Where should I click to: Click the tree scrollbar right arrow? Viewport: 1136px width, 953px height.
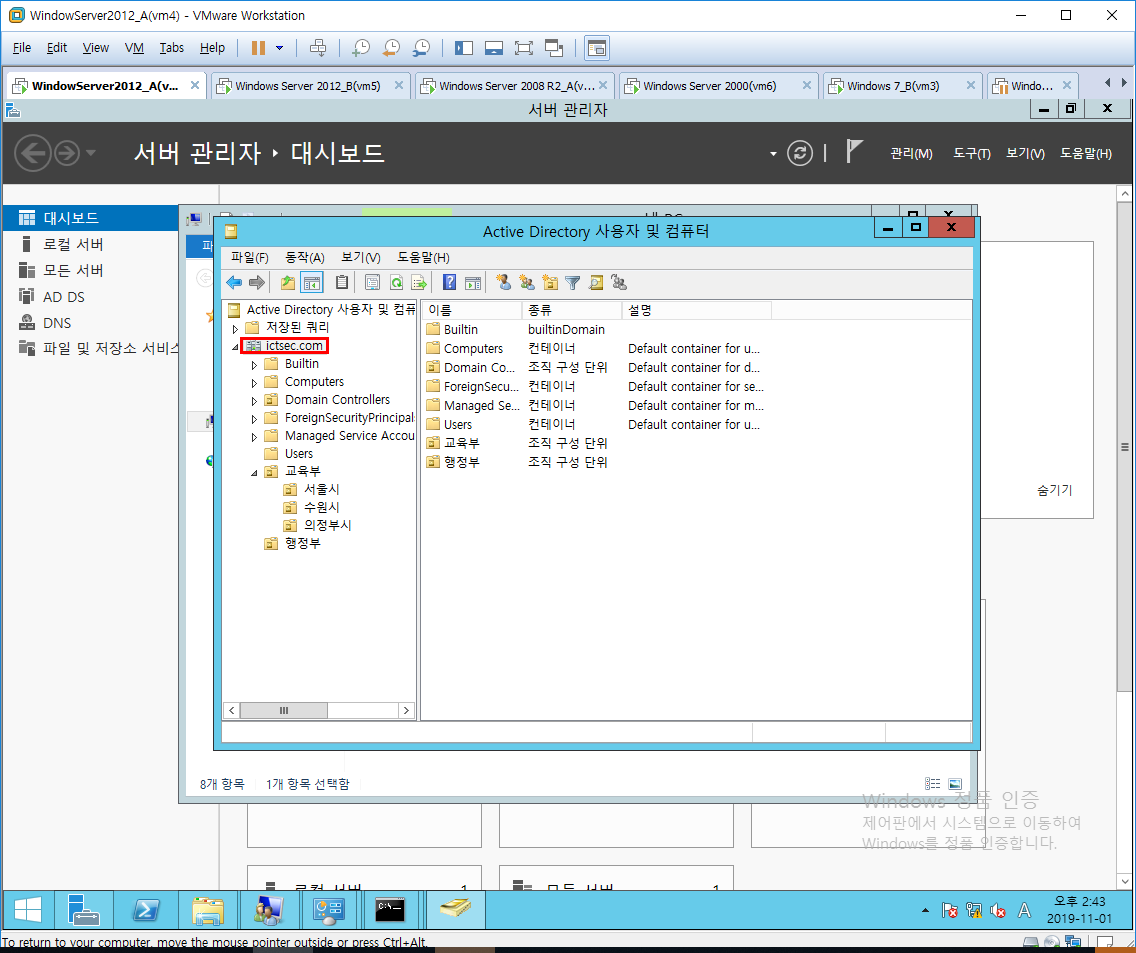pyautogui.click(x=406, y=710)
